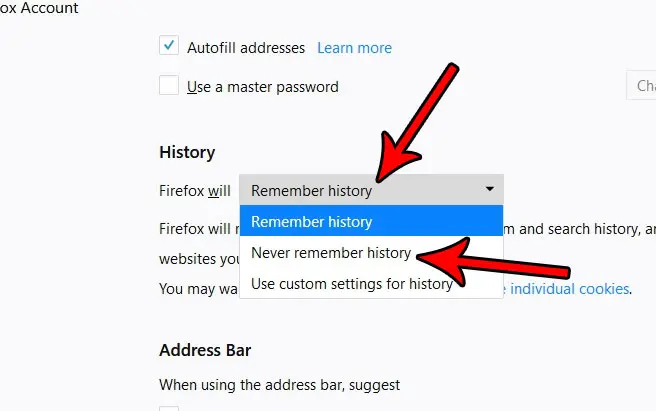The height and width of the screenshot is (411, 656).
Task: Click the dropdown arrow on Remember history box
Action: 489,189
